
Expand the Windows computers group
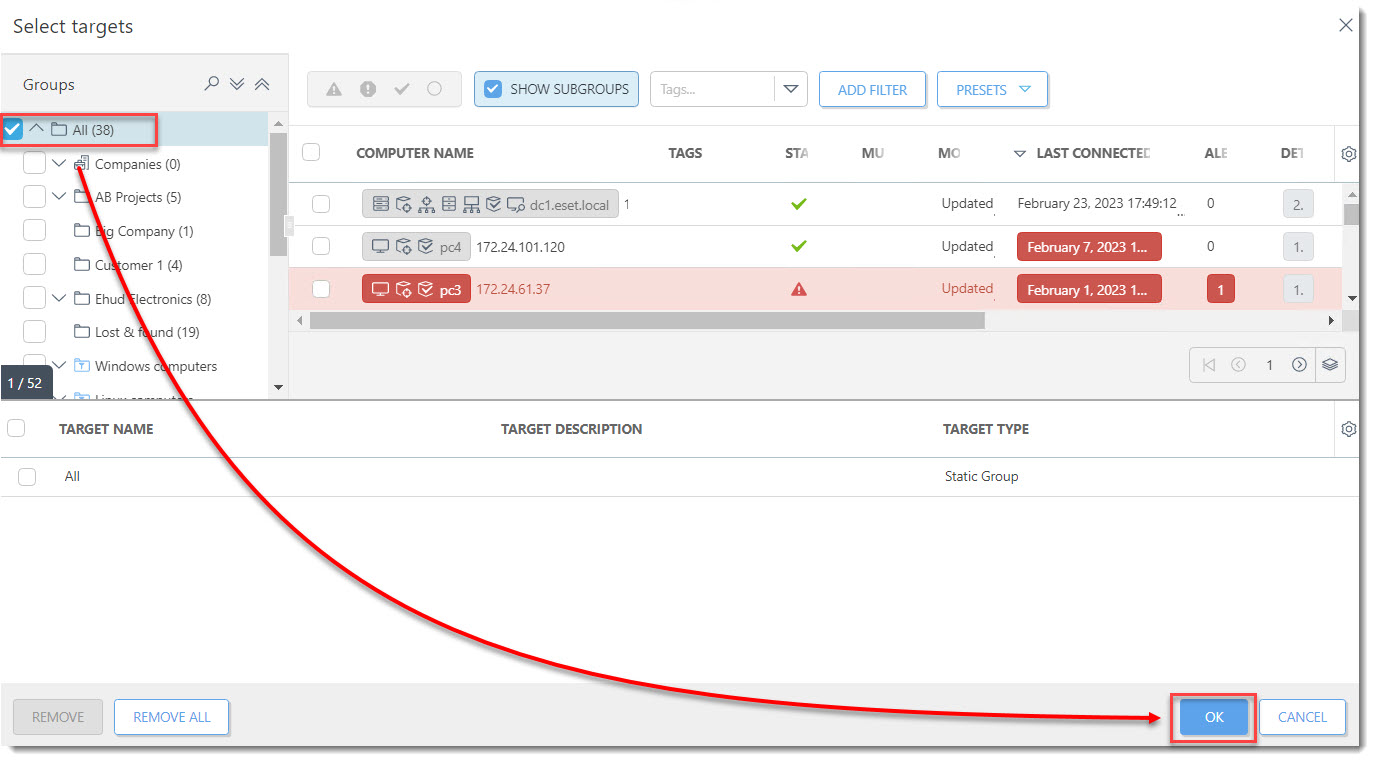(x=59, y=366)
